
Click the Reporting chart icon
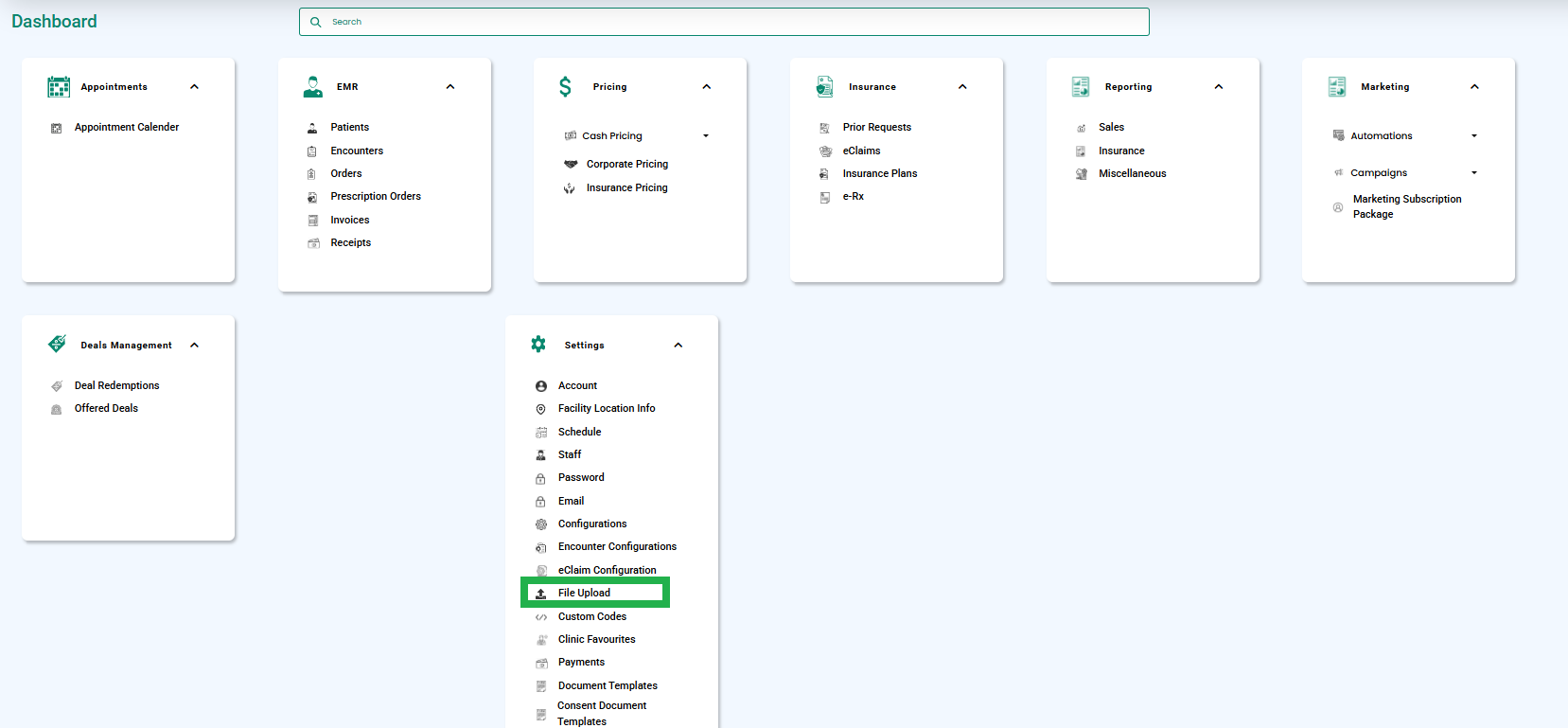click(x=1081, y=87)
